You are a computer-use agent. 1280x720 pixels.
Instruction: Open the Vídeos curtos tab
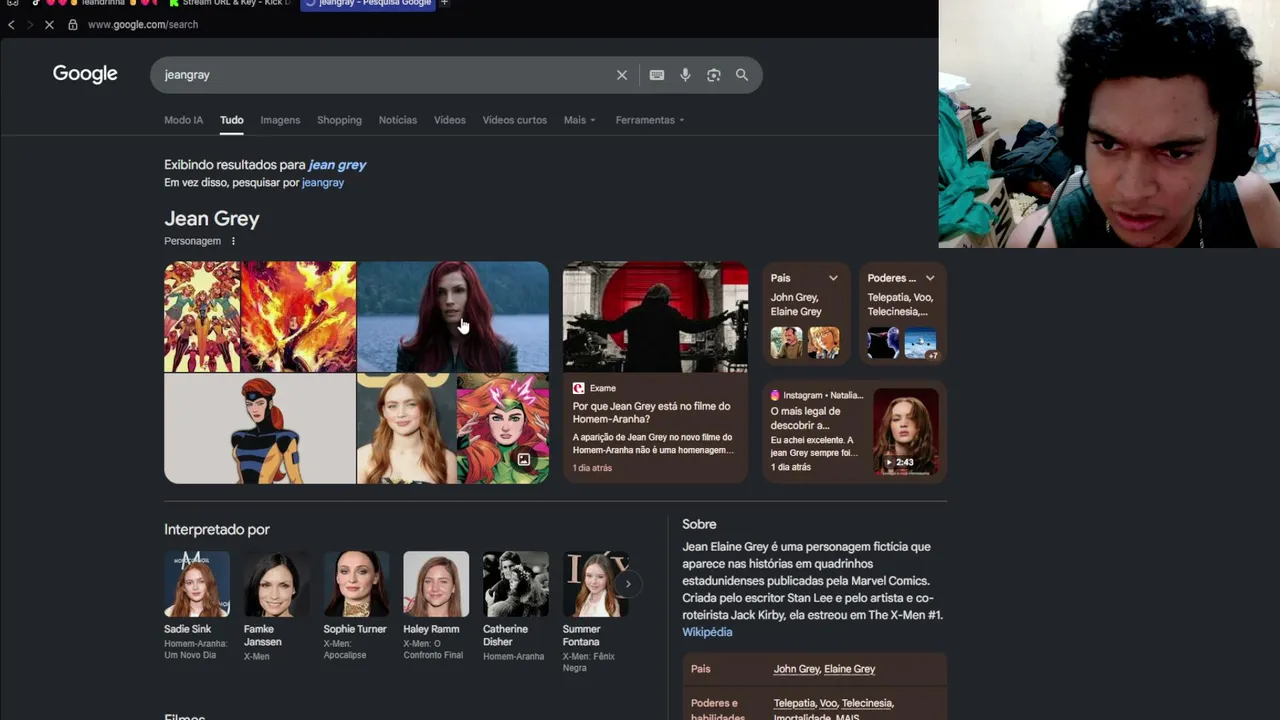(x=515, y=120)
